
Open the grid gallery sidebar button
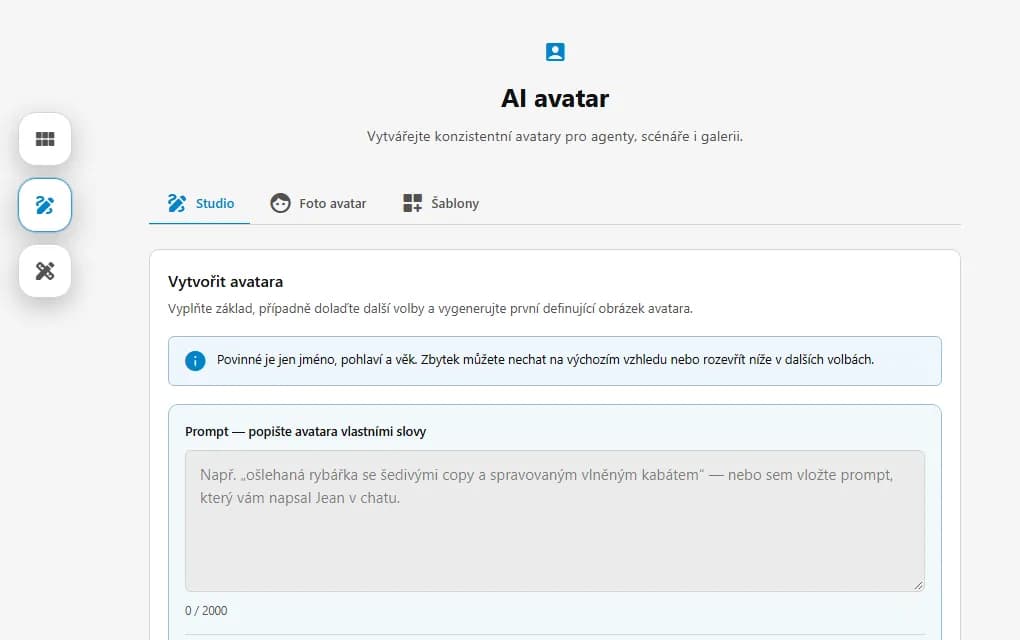[x=45, y=139]
